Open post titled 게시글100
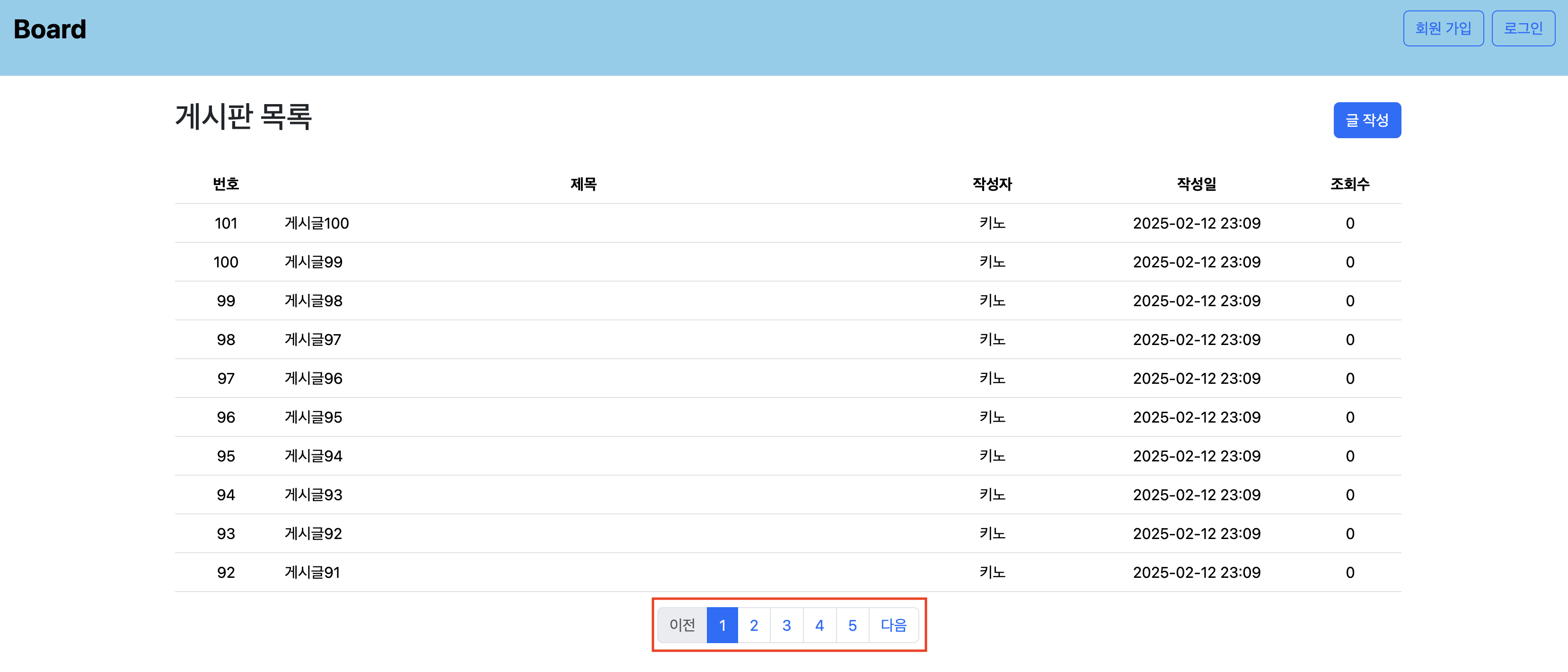Screen dimensions: 1568x672 [x=317, y=223]
